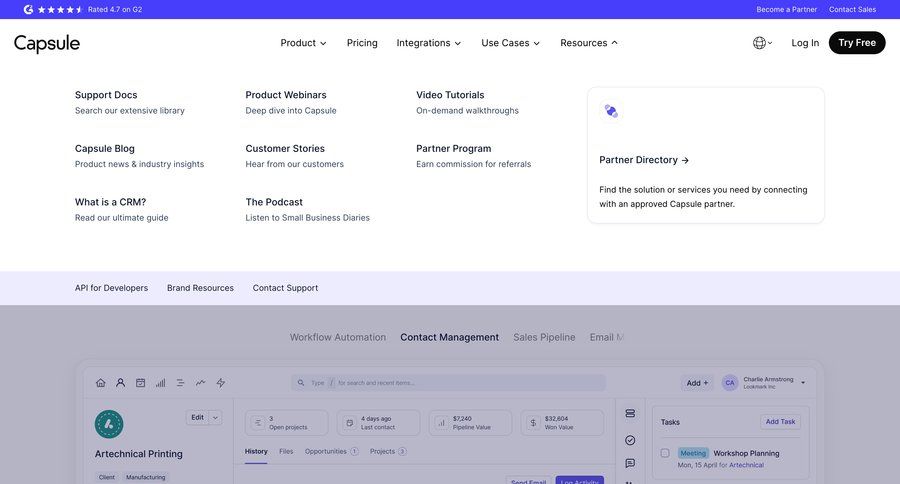This screenshot has width=900, height=484.
Task: Open the Integrations dropdown menu
Action: pos(428,43)
